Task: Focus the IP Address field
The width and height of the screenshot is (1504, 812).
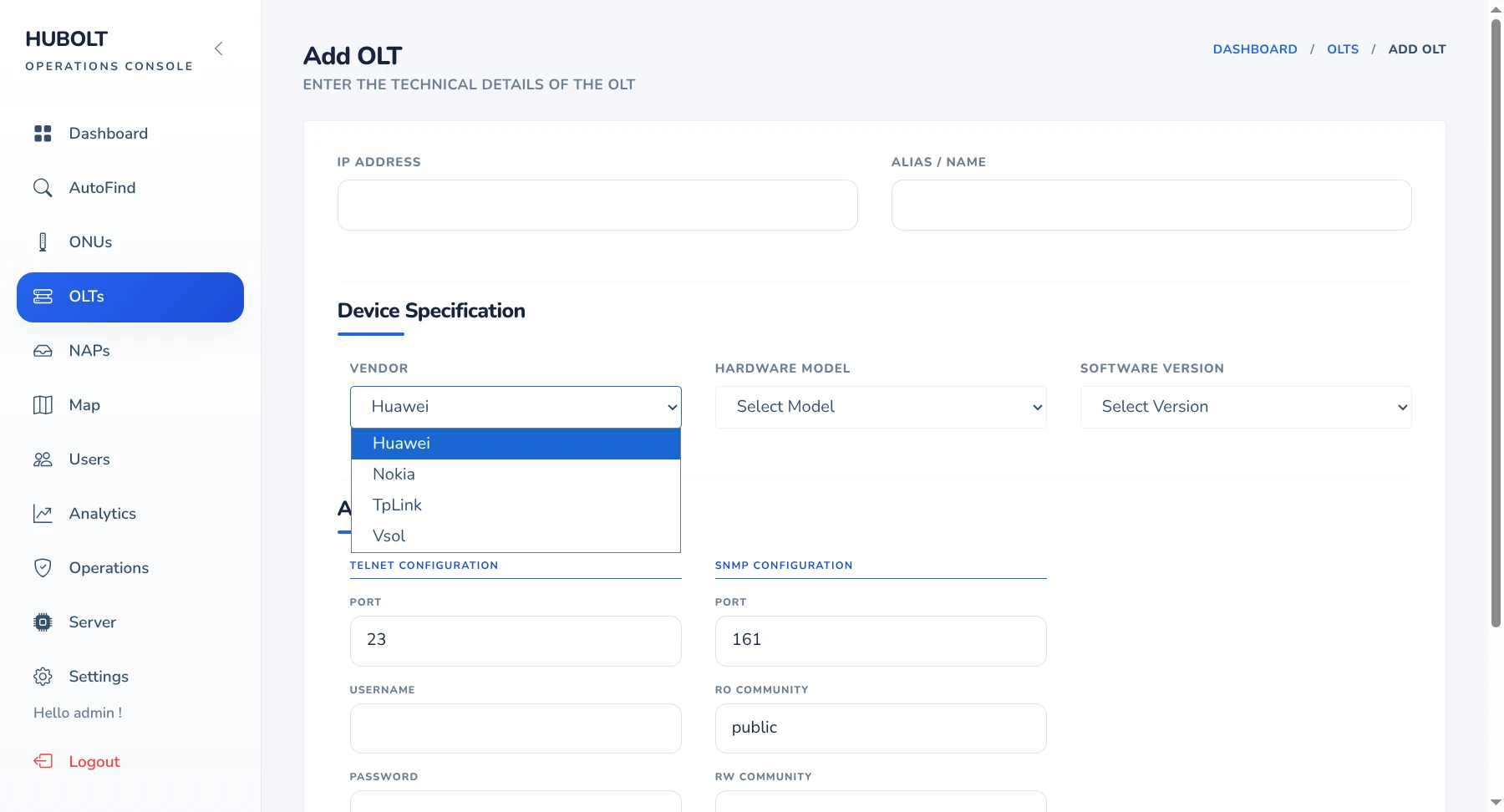Action: [x=597, y=206]
